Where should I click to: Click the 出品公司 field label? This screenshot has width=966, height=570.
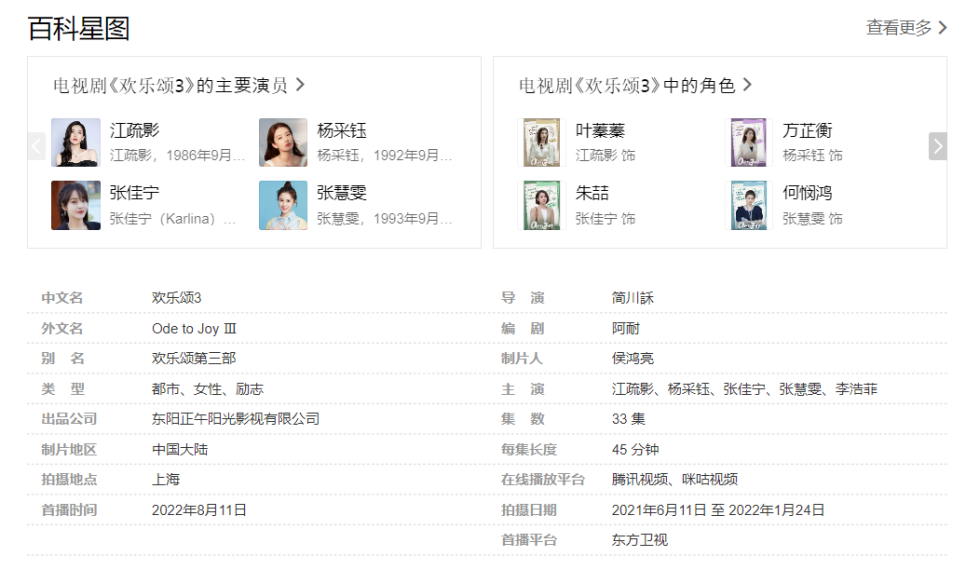tap(69, 419)
